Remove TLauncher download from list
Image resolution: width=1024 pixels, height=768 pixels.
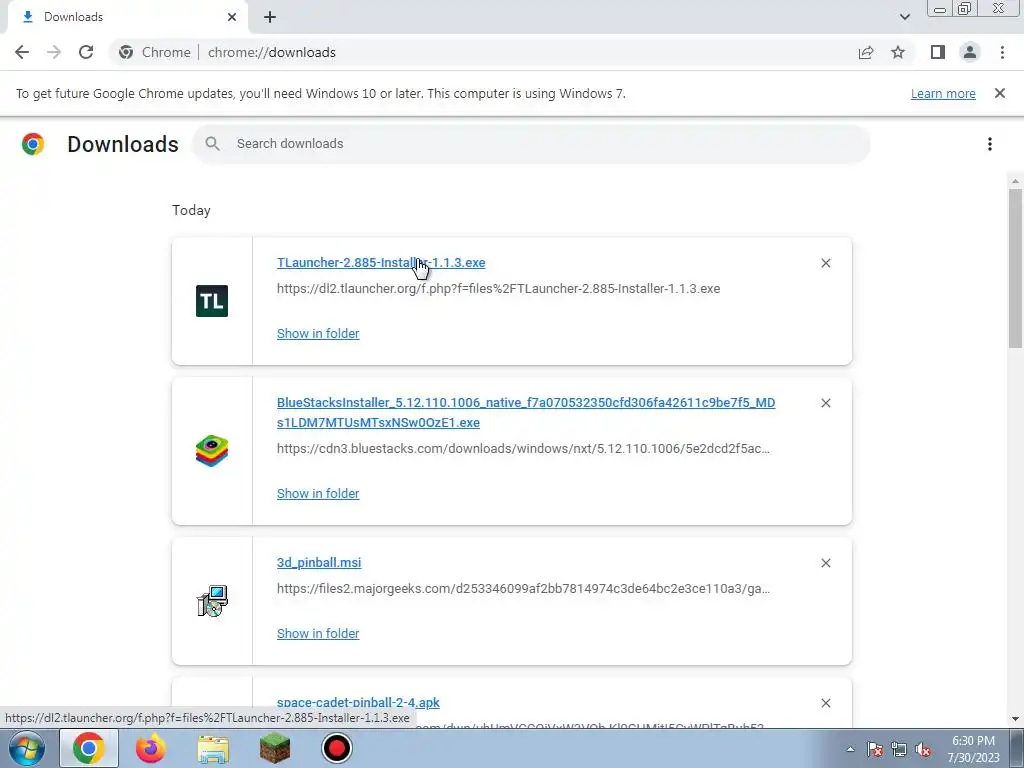click(825, 263)
